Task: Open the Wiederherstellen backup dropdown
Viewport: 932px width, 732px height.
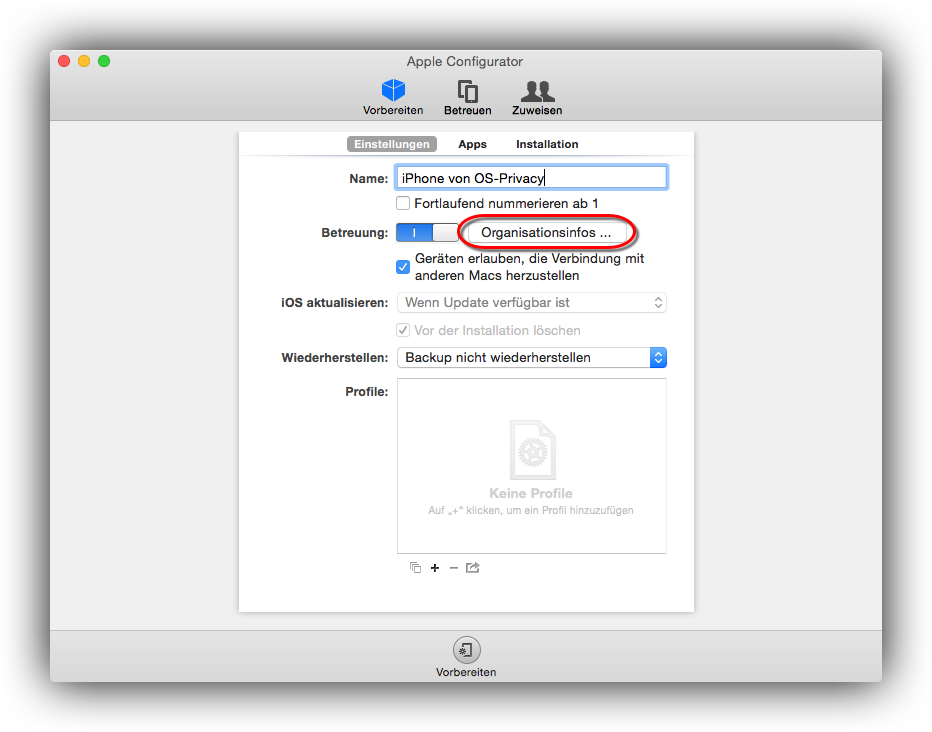Action: [x=531, y=357]
